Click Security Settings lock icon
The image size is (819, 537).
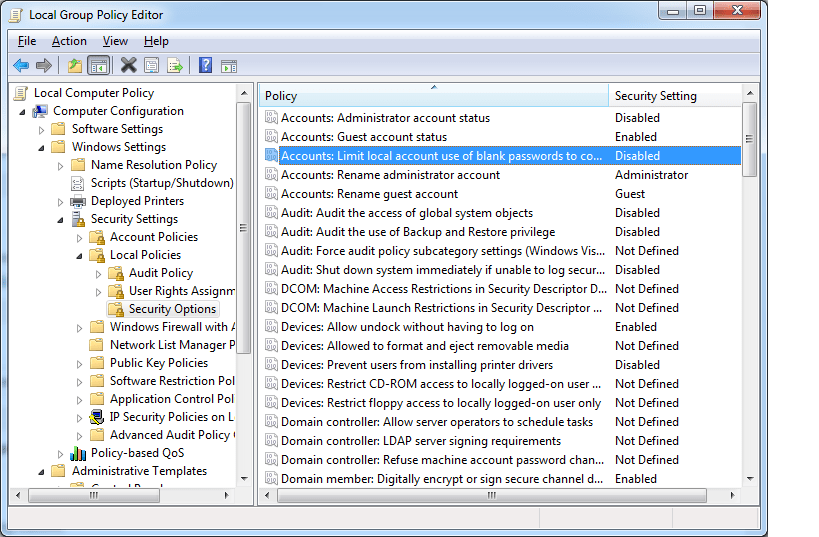78,219
